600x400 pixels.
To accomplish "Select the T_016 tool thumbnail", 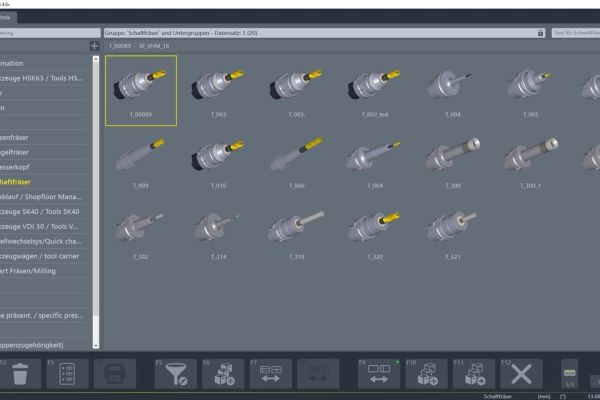I will coord(218,162).
